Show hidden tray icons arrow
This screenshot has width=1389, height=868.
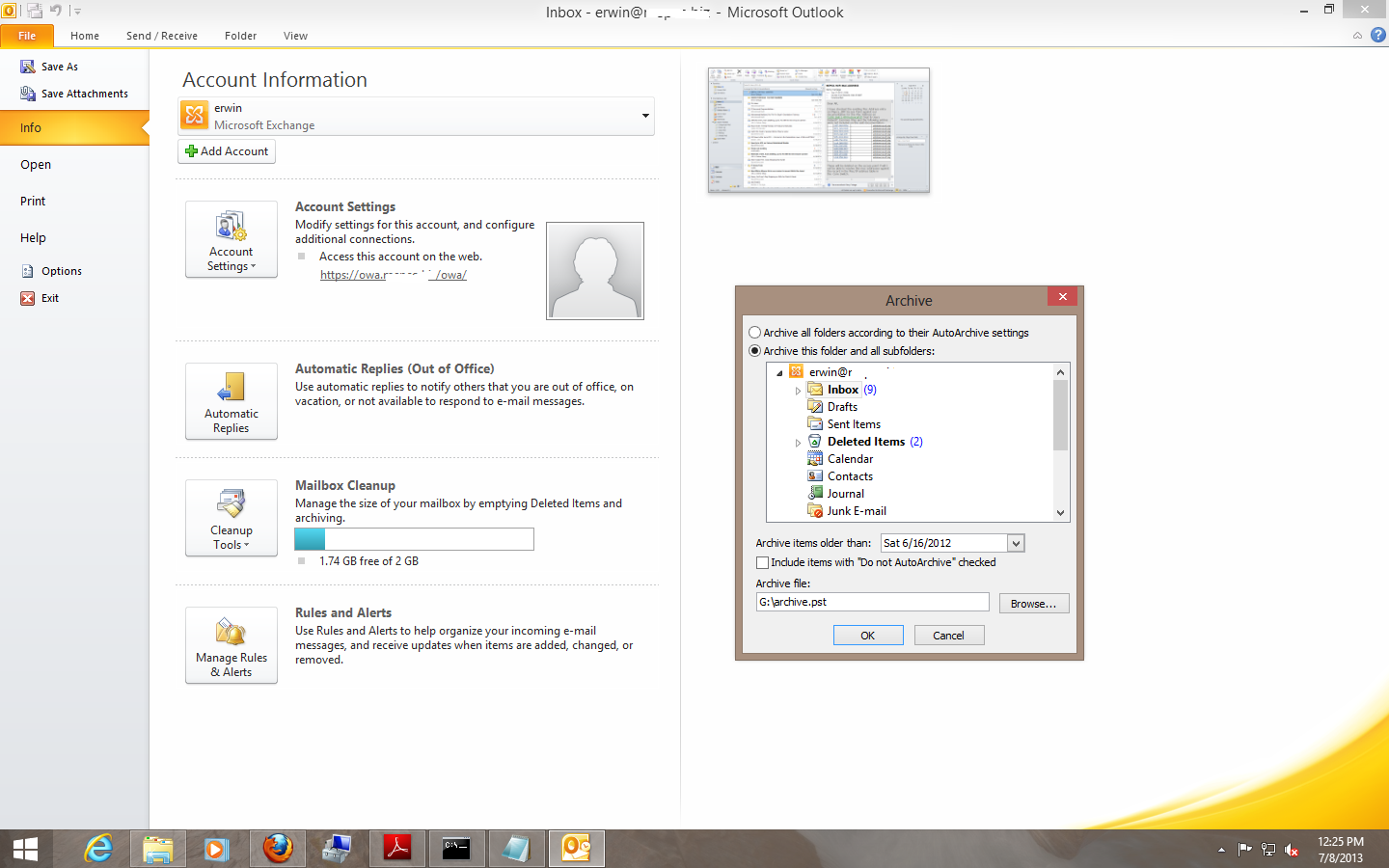(1221, 850)
